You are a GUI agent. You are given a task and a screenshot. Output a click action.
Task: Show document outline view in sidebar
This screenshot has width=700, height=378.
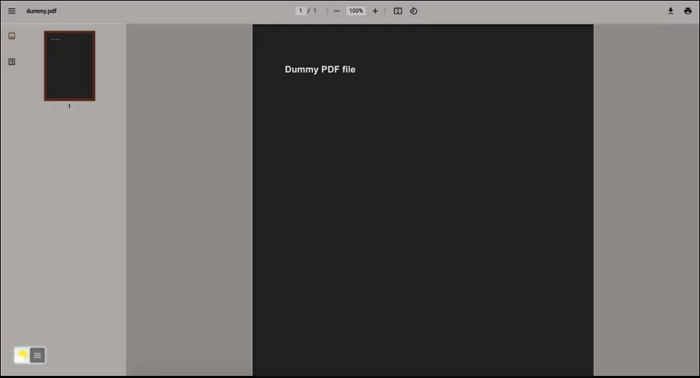coord(12,62)
